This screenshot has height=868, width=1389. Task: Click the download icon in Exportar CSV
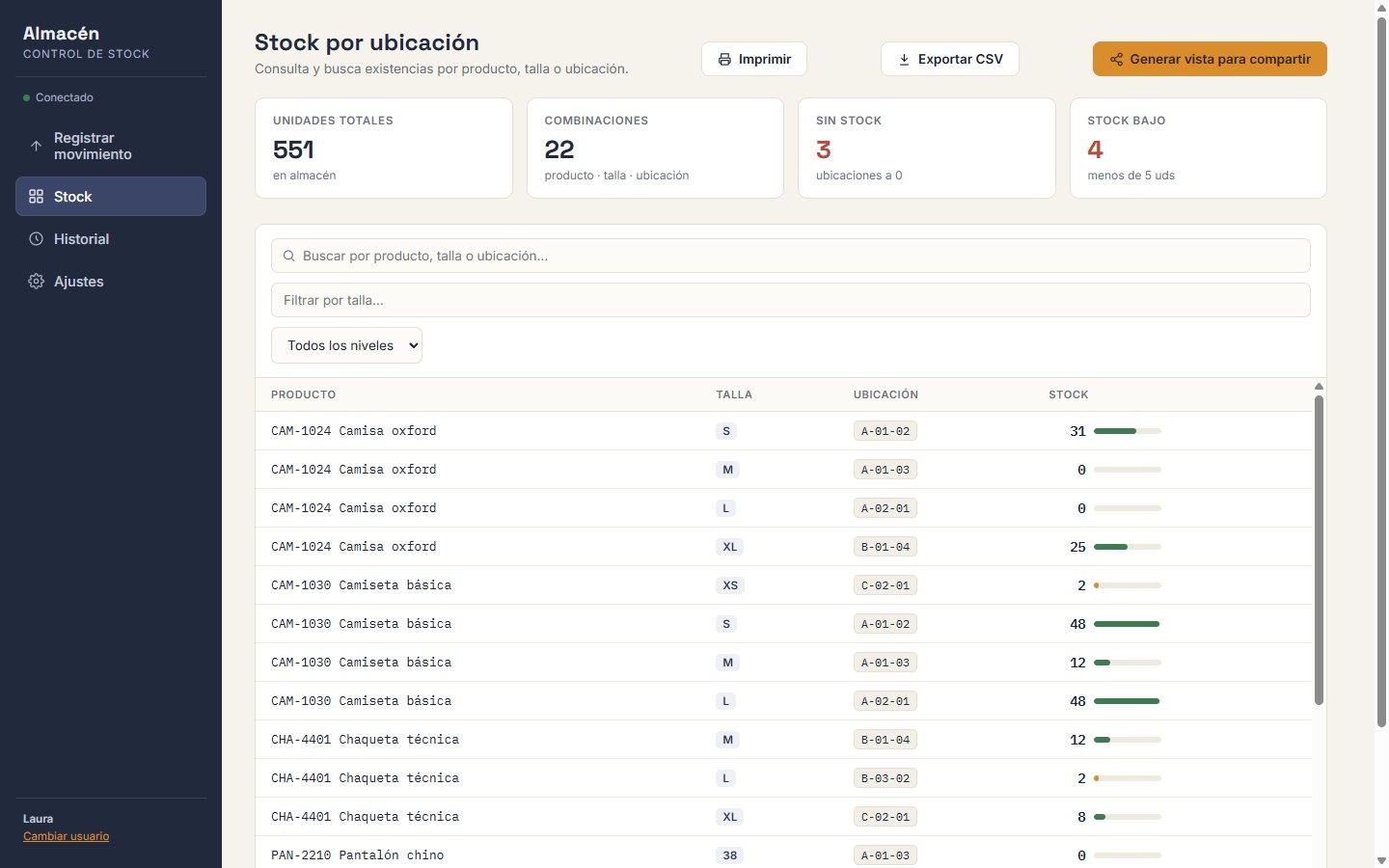click(x=904, y=60)
